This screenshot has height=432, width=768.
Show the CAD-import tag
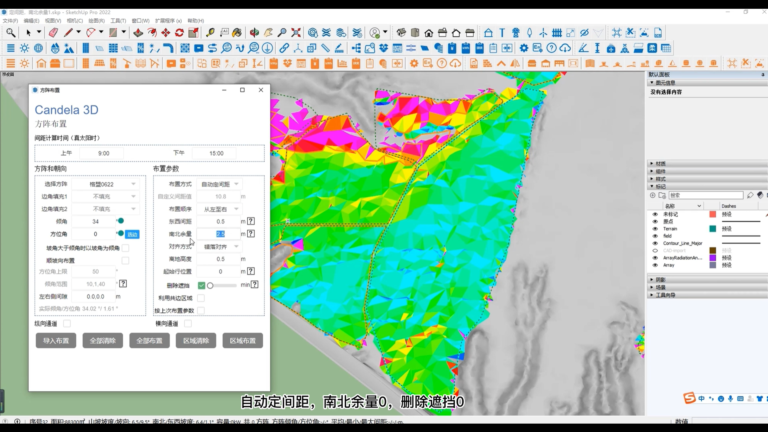pyautogui.click(x=655, y=250)
